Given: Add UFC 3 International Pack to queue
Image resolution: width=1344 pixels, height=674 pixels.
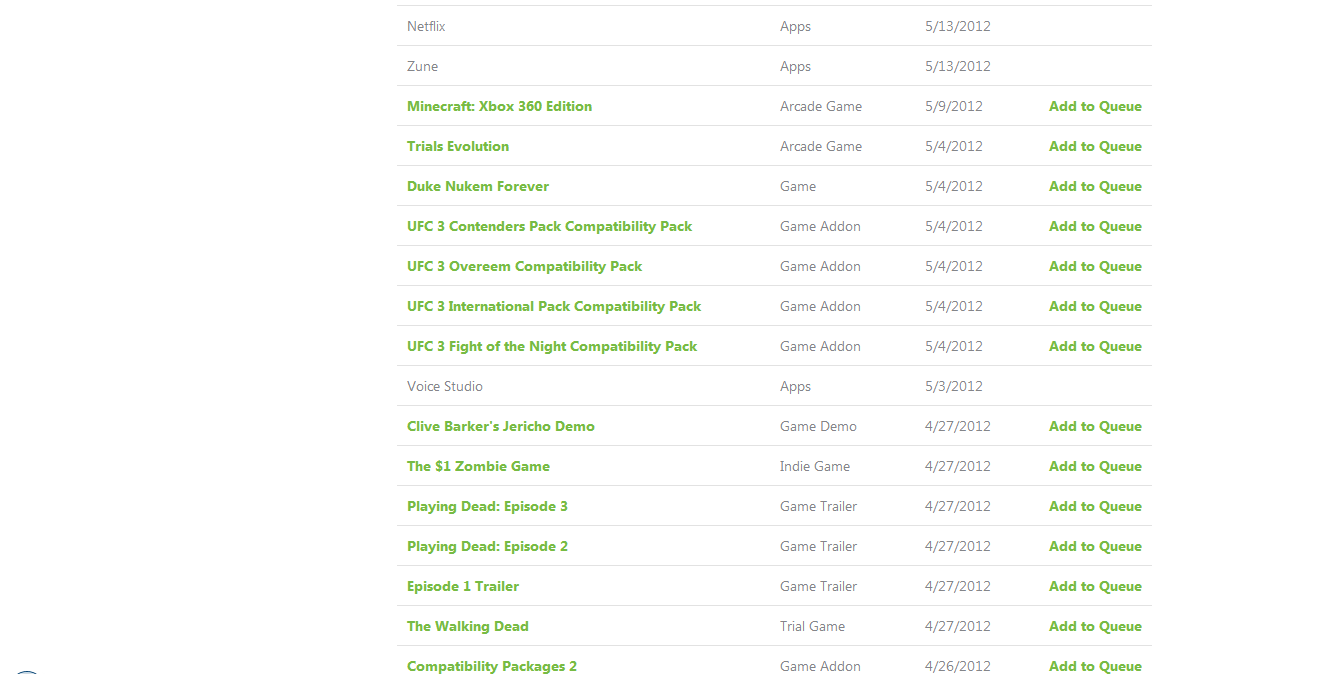Looking at the screenshot, I should [1095, 306].
